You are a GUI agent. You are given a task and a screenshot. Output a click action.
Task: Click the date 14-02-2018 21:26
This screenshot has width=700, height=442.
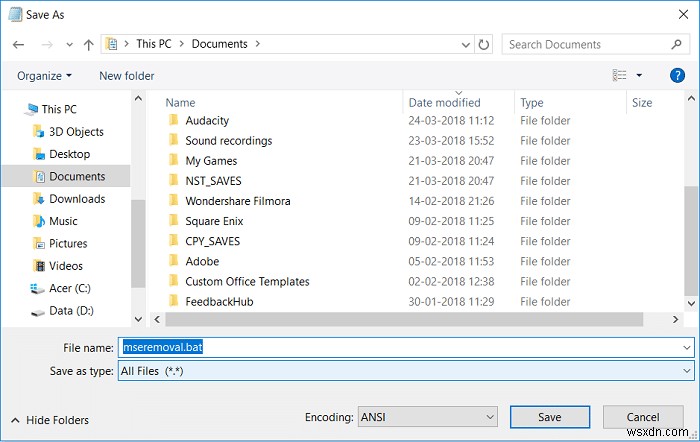point(451,201)
